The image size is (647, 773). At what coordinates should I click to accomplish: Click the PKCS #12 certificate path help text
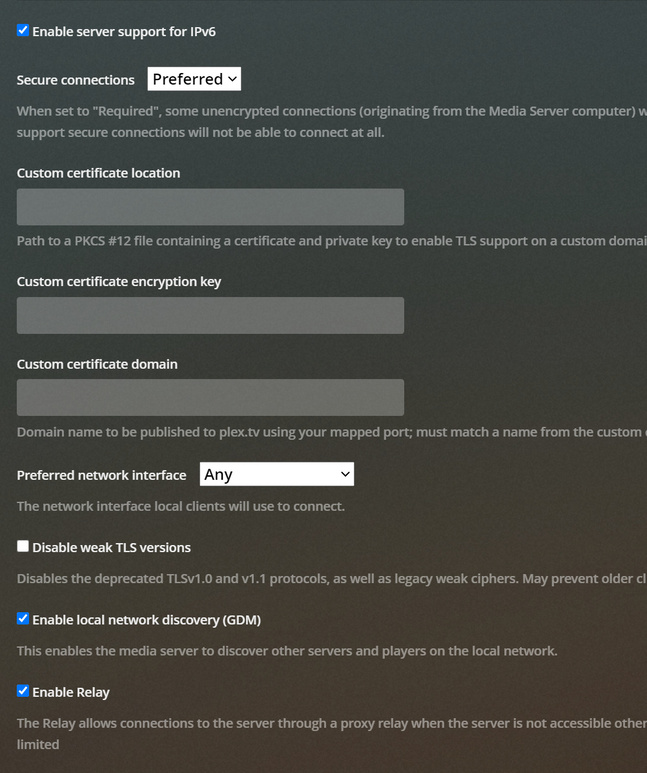pyautogui.click(x=330, y=241)
